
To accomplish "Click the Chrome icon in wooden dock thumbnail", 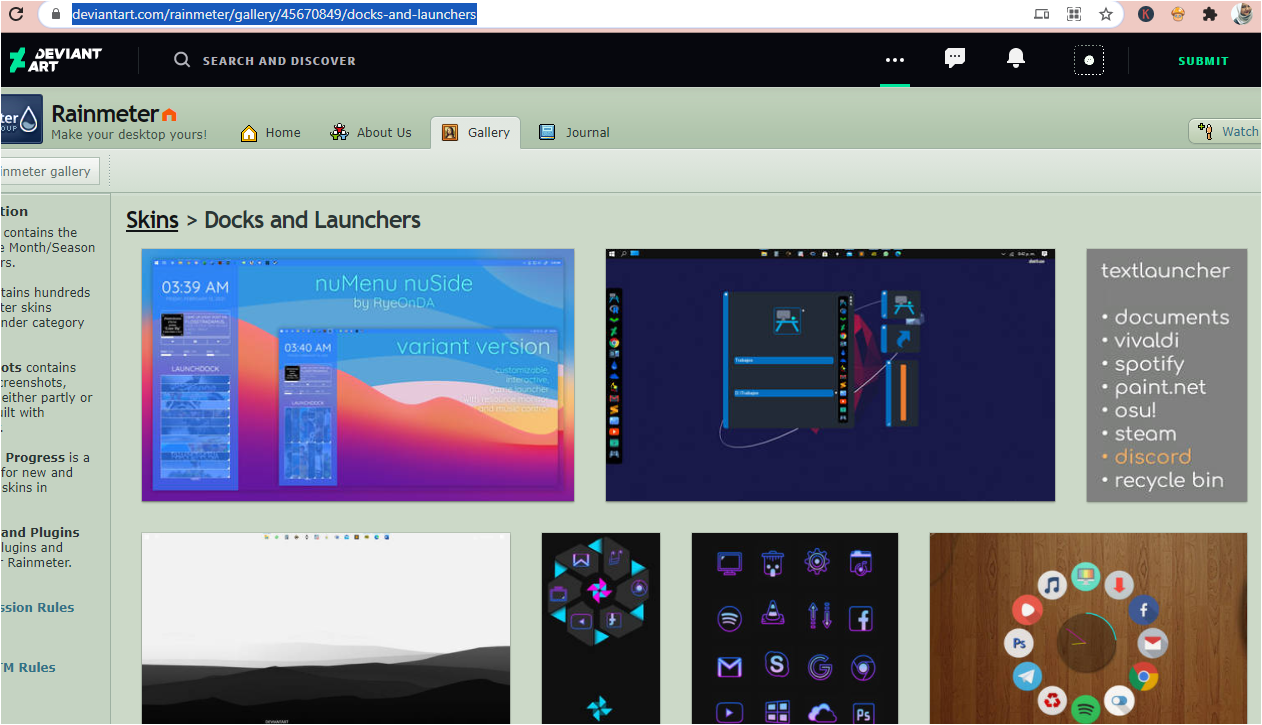I will (x=1144, y=677).
